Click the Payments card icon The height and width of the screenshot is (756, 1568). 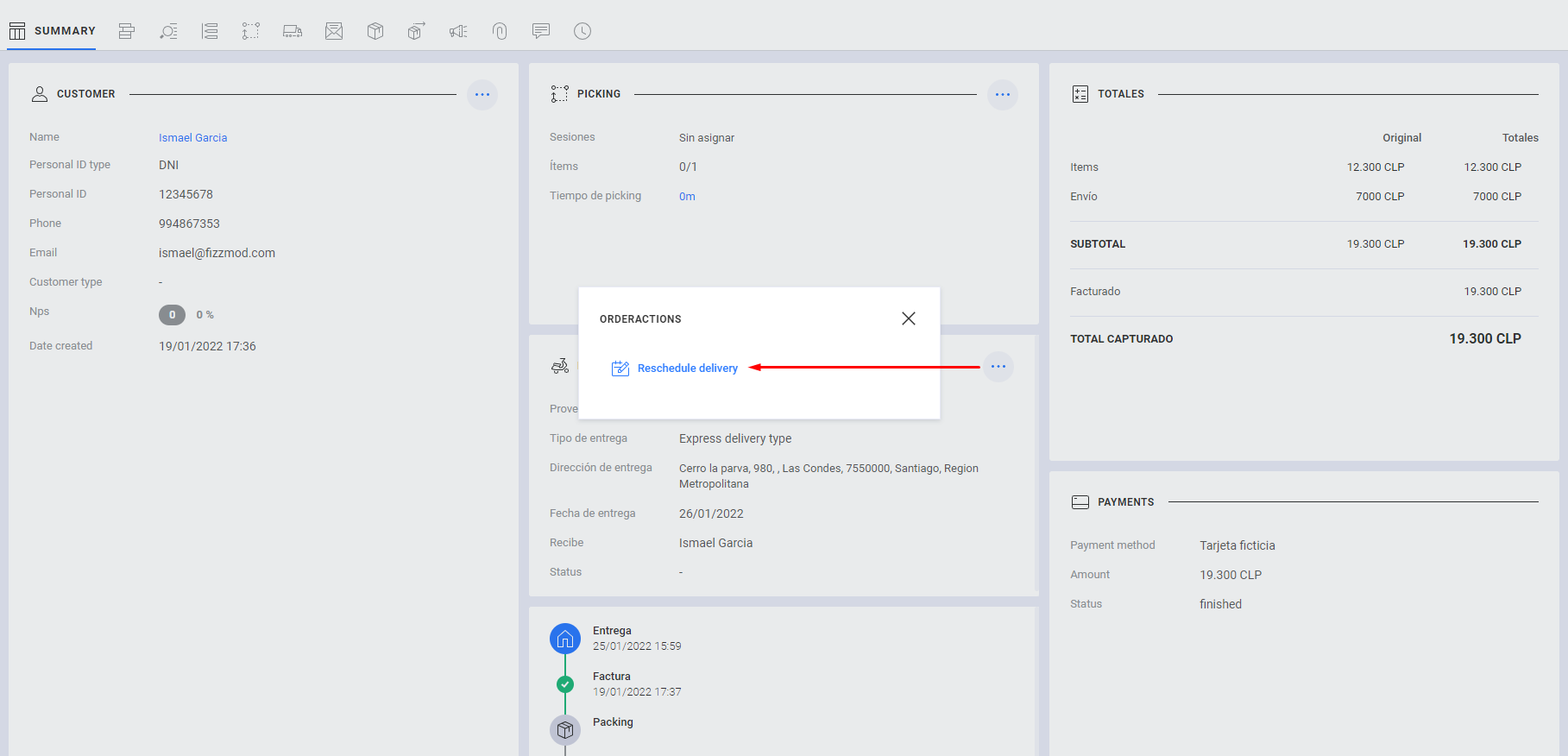[x=1080, y=502]
